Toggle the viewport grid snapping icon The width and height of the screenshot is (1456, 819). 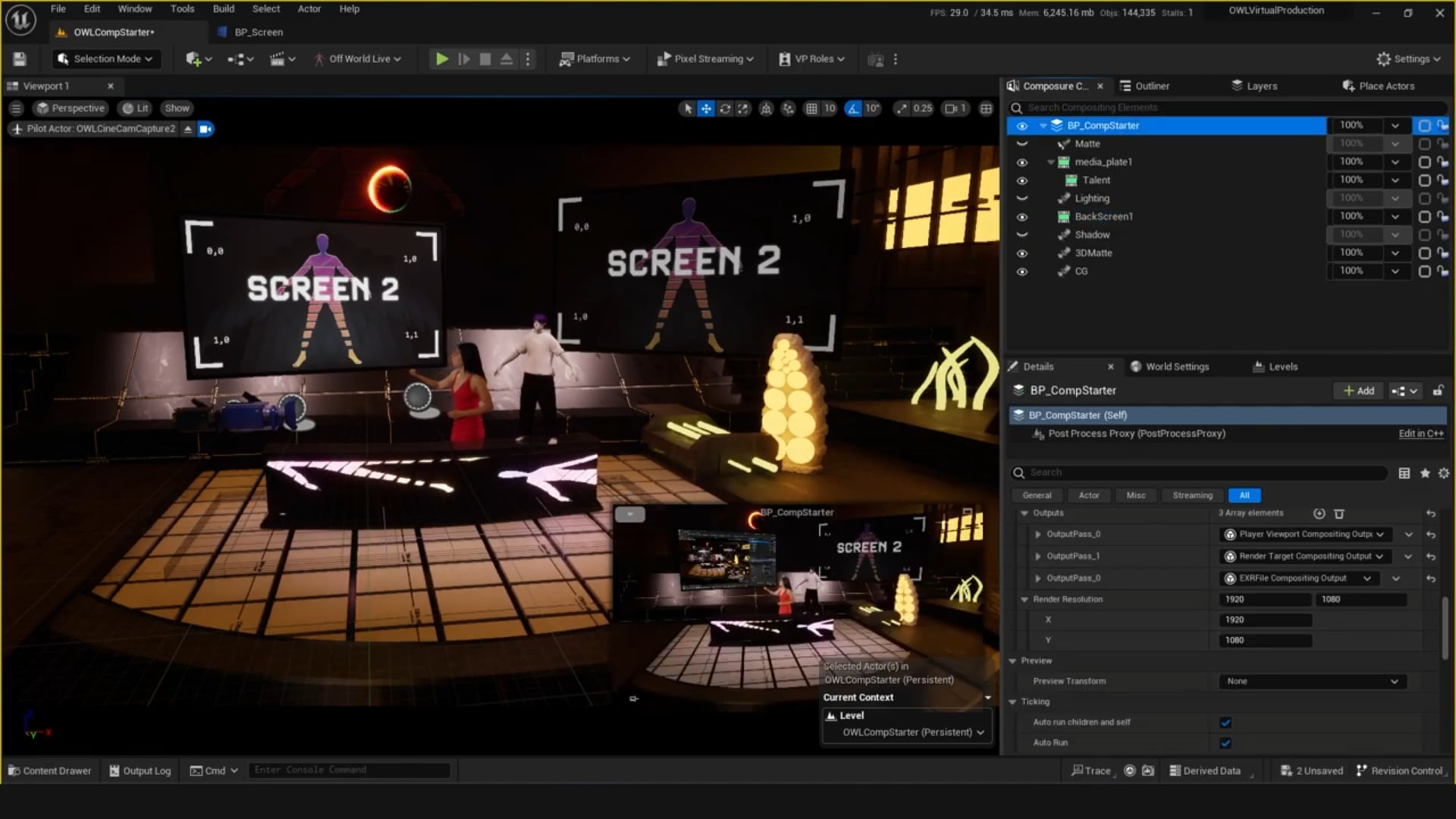[x=811, y=108]
